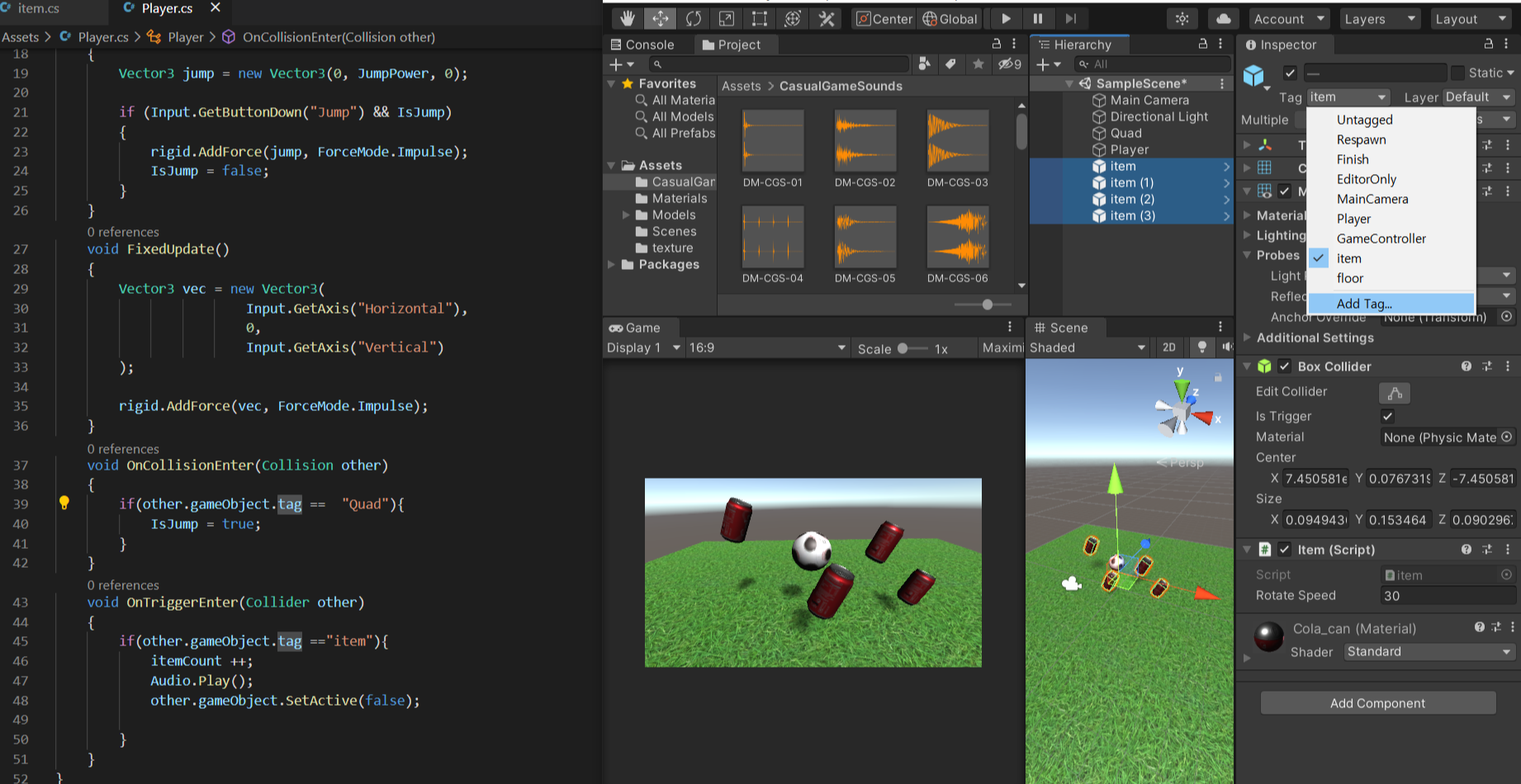Select the Materials folder
Viewport: 1521px width, 784px height.
click(x=671, y=198)
